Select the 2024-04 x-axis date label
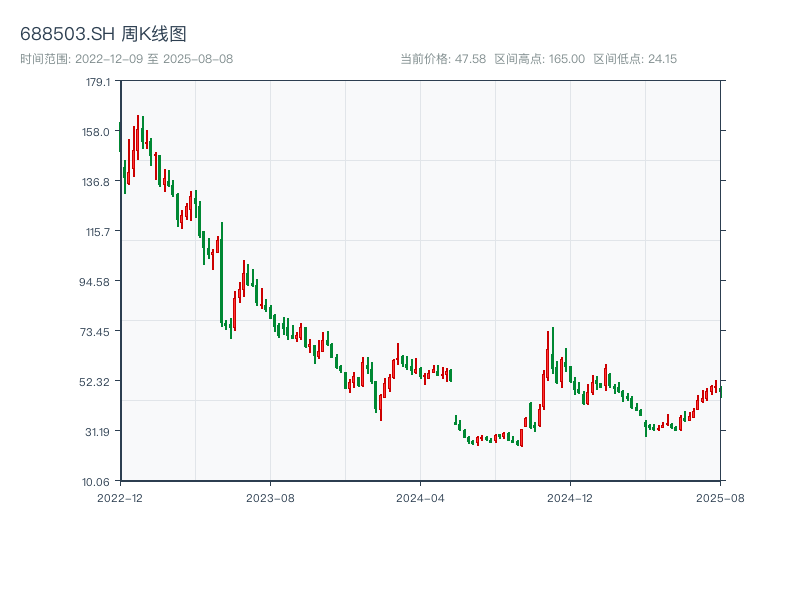Viewport: 800px width, 600px height. [x=420, y=497]
